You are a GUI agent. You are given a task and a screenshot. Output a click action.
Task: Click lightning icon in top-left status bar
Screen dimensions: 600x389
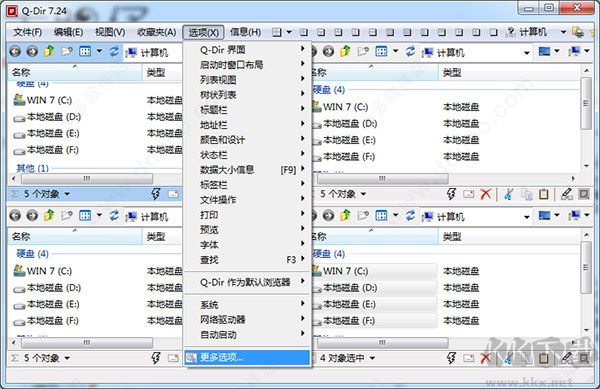point(155,194)
